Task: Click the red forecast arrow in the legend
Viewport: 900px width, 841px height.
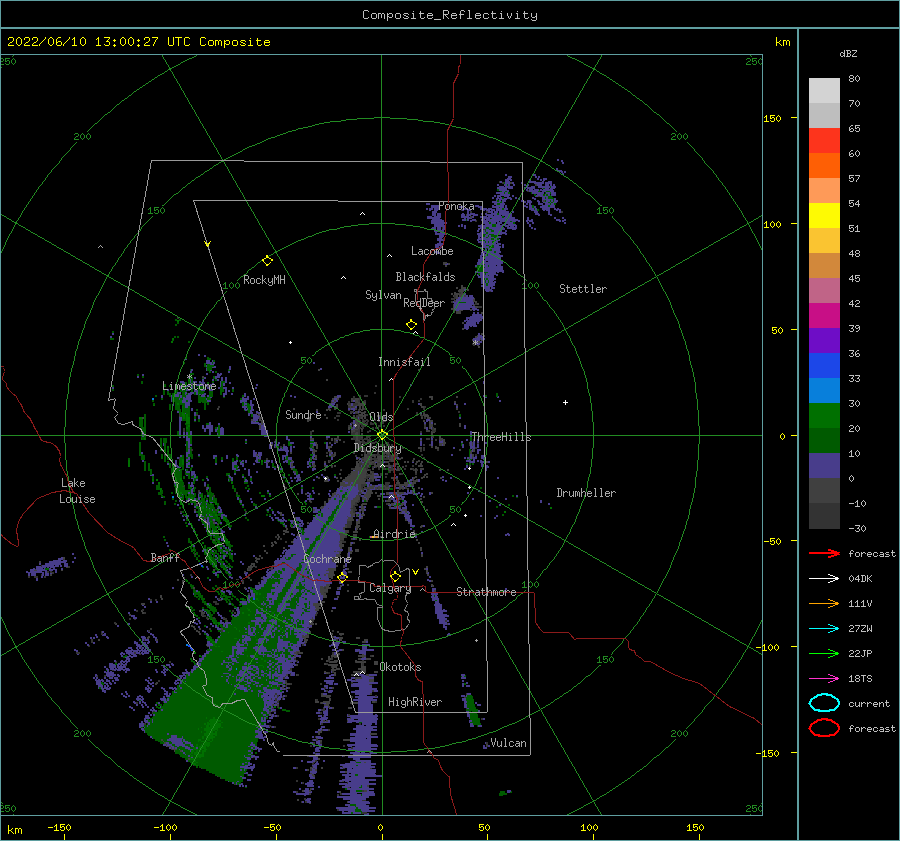Action: [824, 553]
